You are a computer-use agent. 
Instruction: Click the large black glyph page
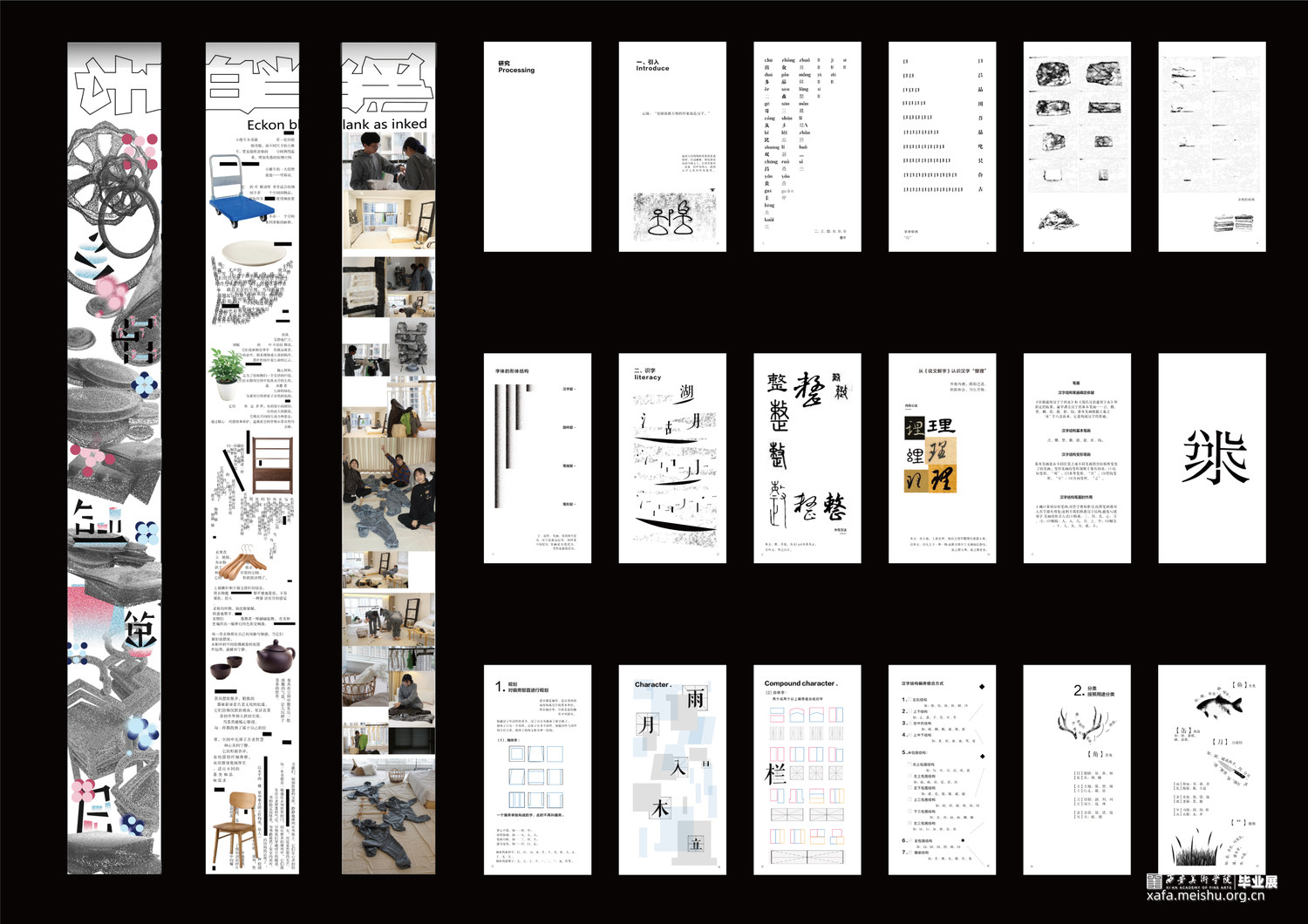1212,458
